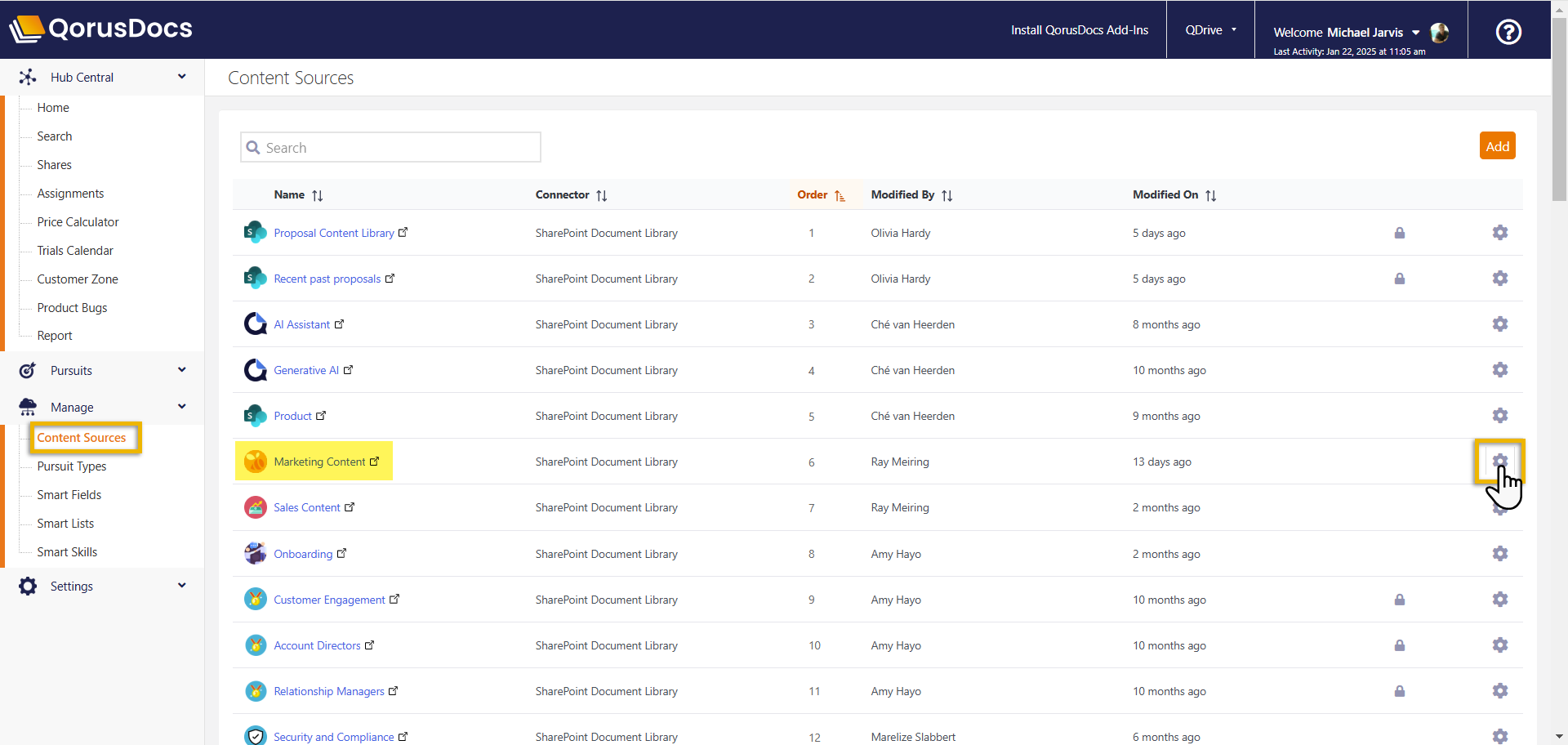Open the Product source link
The height and width of the screenshot is (745, 1568).
292,416
